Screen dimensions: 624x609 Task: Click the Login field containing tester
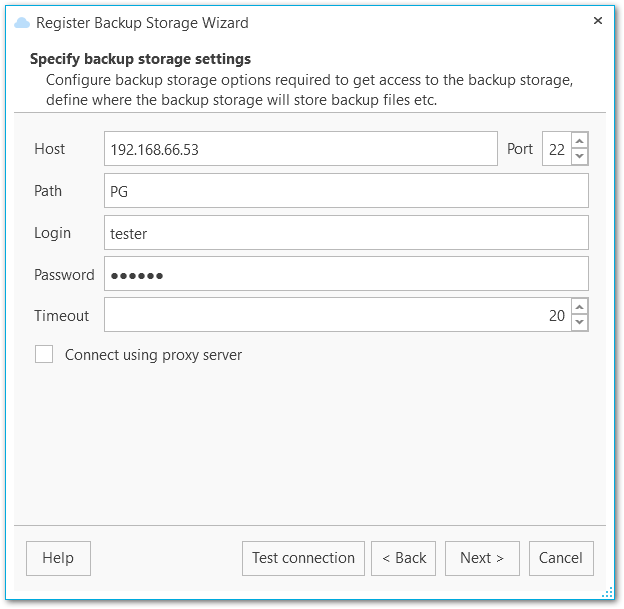pyautogui.click(x=345, y=233)
